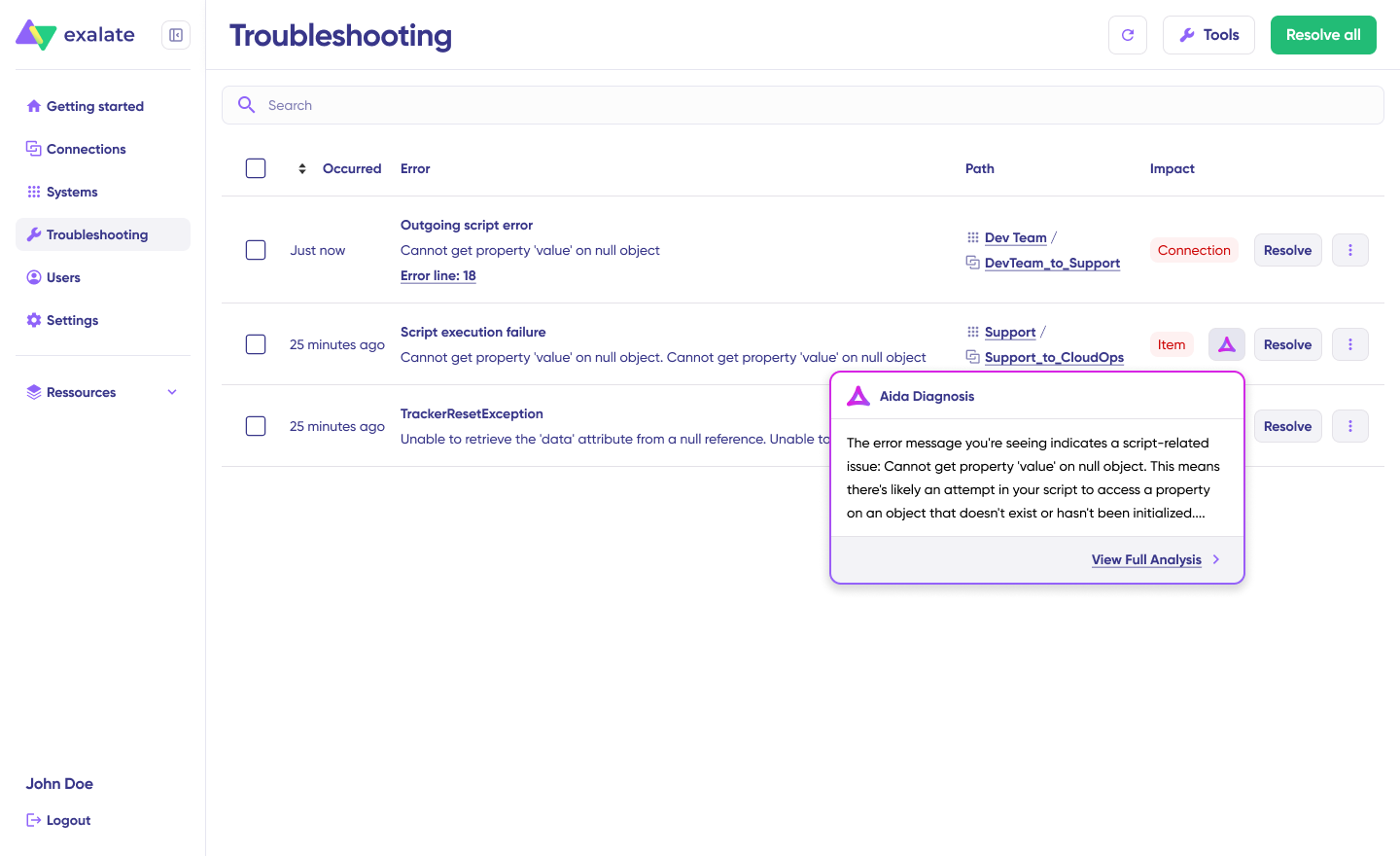Toggle the select-all checkbox
Image resolution: width=1400 pixels, height=856 pixels.
click(256, 168)
